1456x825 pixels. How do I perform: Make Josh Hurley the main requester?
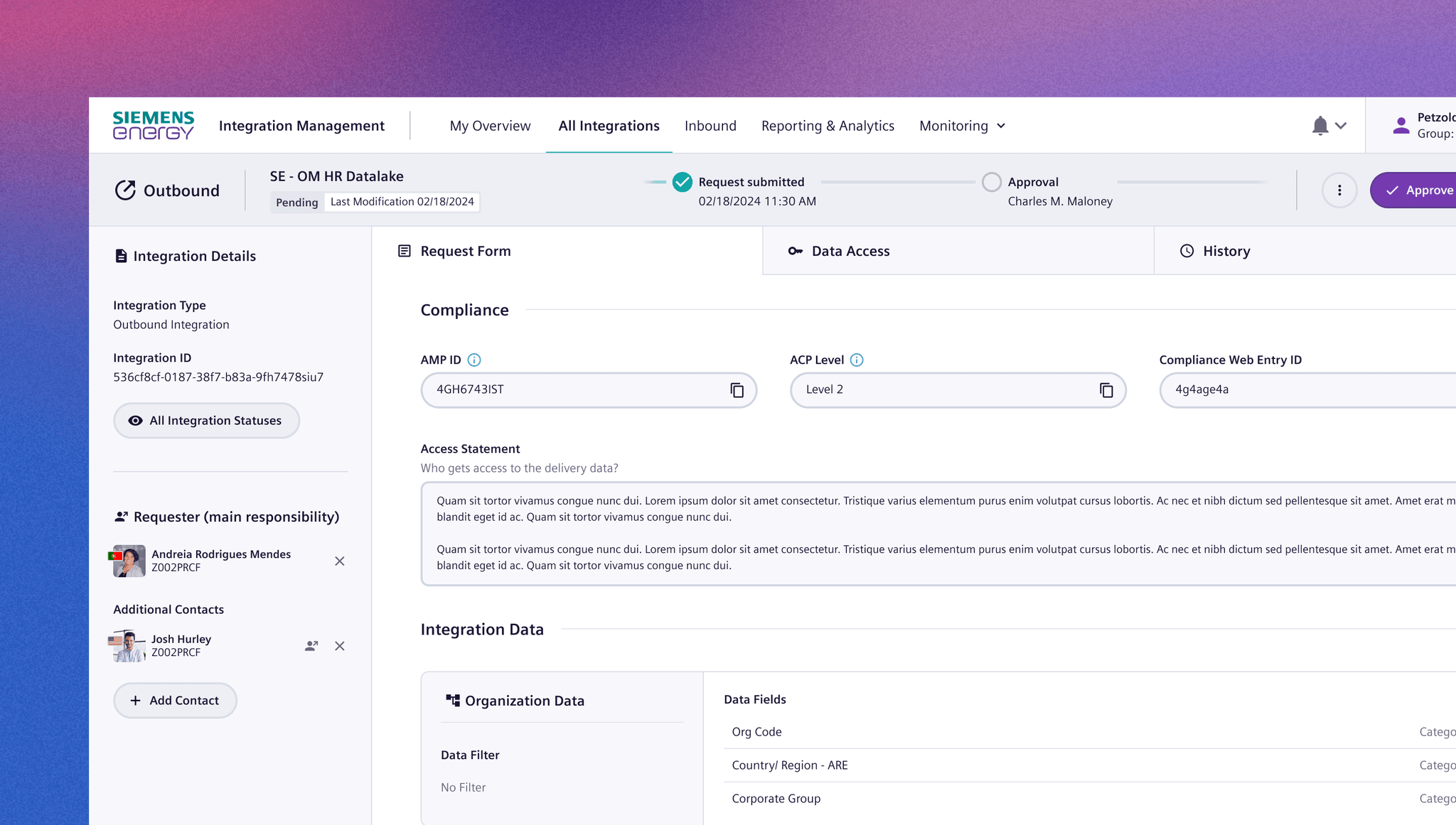click(311, 646)
